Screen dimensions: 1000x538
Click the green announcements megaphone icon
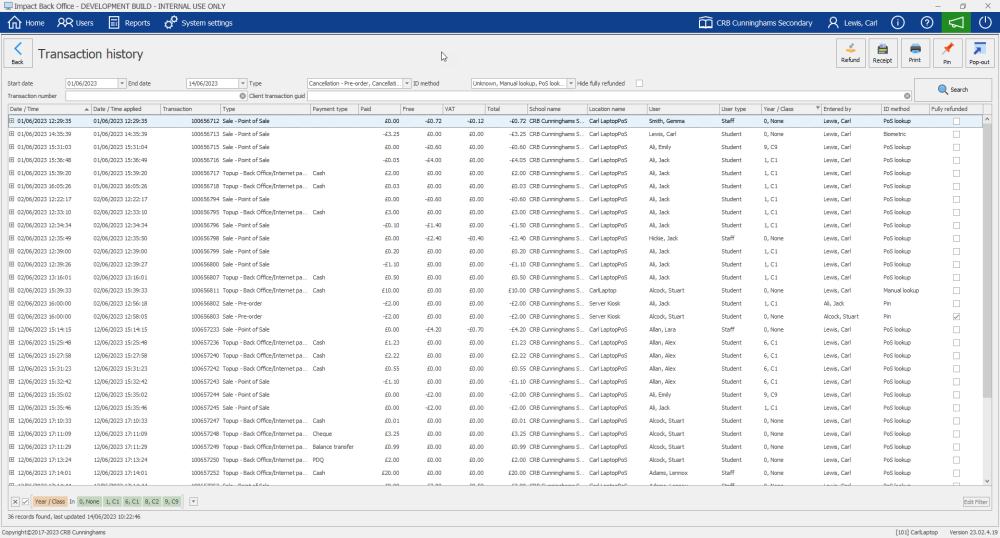956,22
